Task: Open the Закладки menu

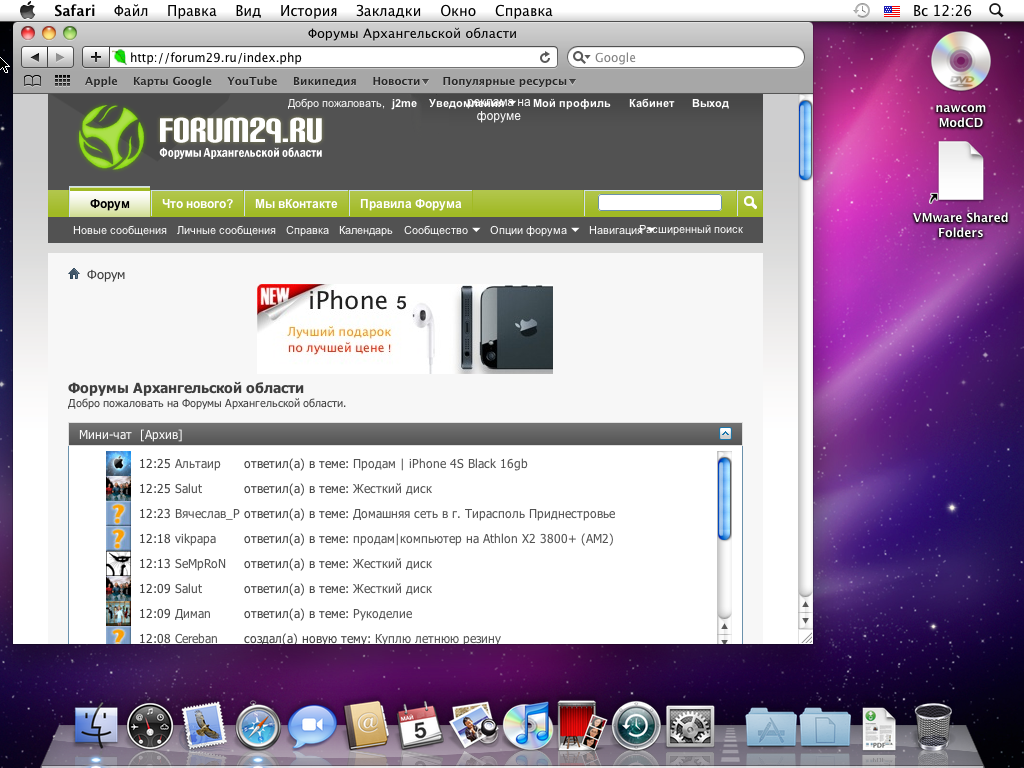Action: (389, 10)
